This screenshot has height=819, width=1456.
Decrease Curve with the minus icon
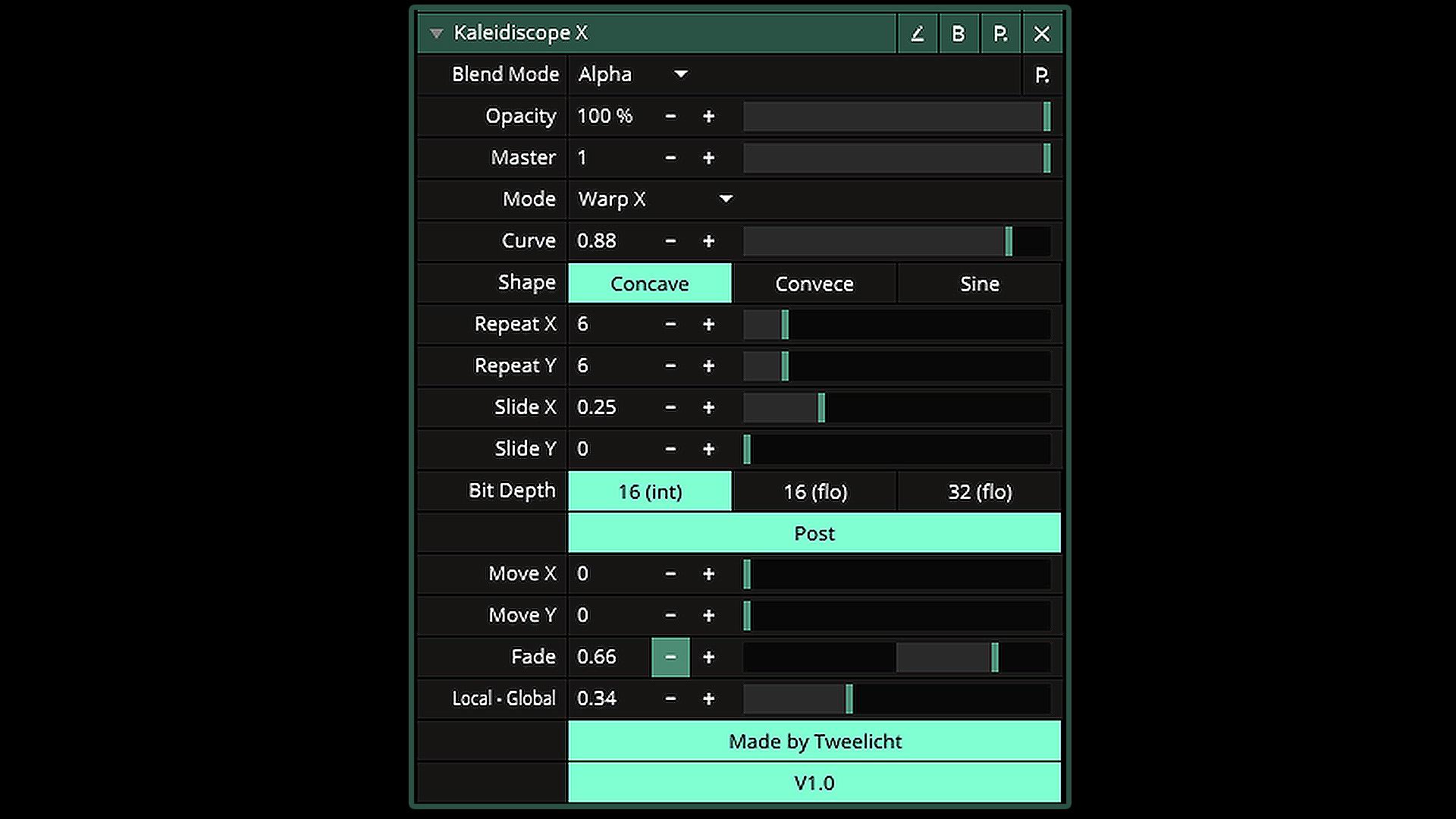[670, 241]
